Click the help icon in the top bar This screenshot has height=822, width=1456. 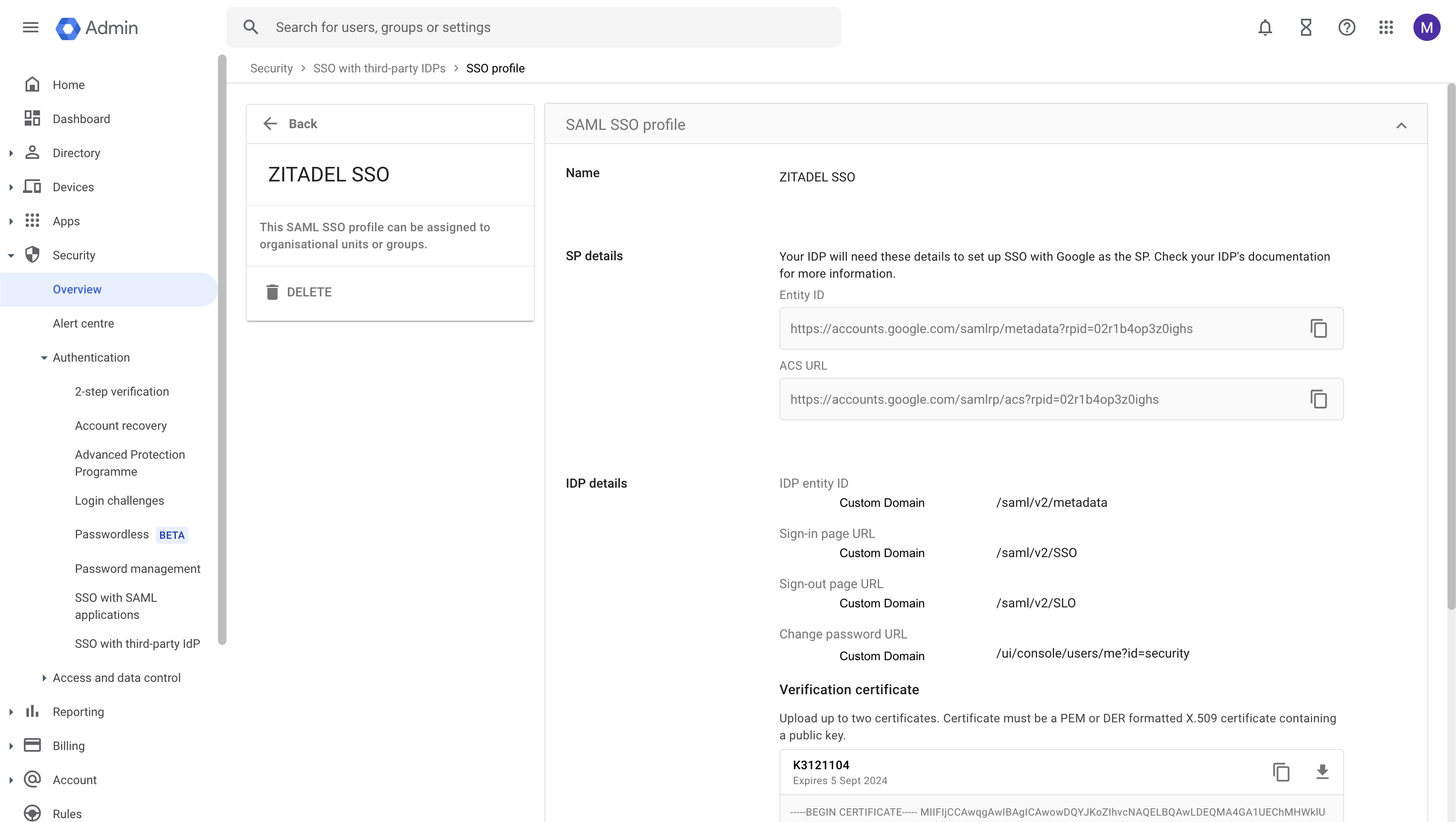click(x=1347, y=27)
